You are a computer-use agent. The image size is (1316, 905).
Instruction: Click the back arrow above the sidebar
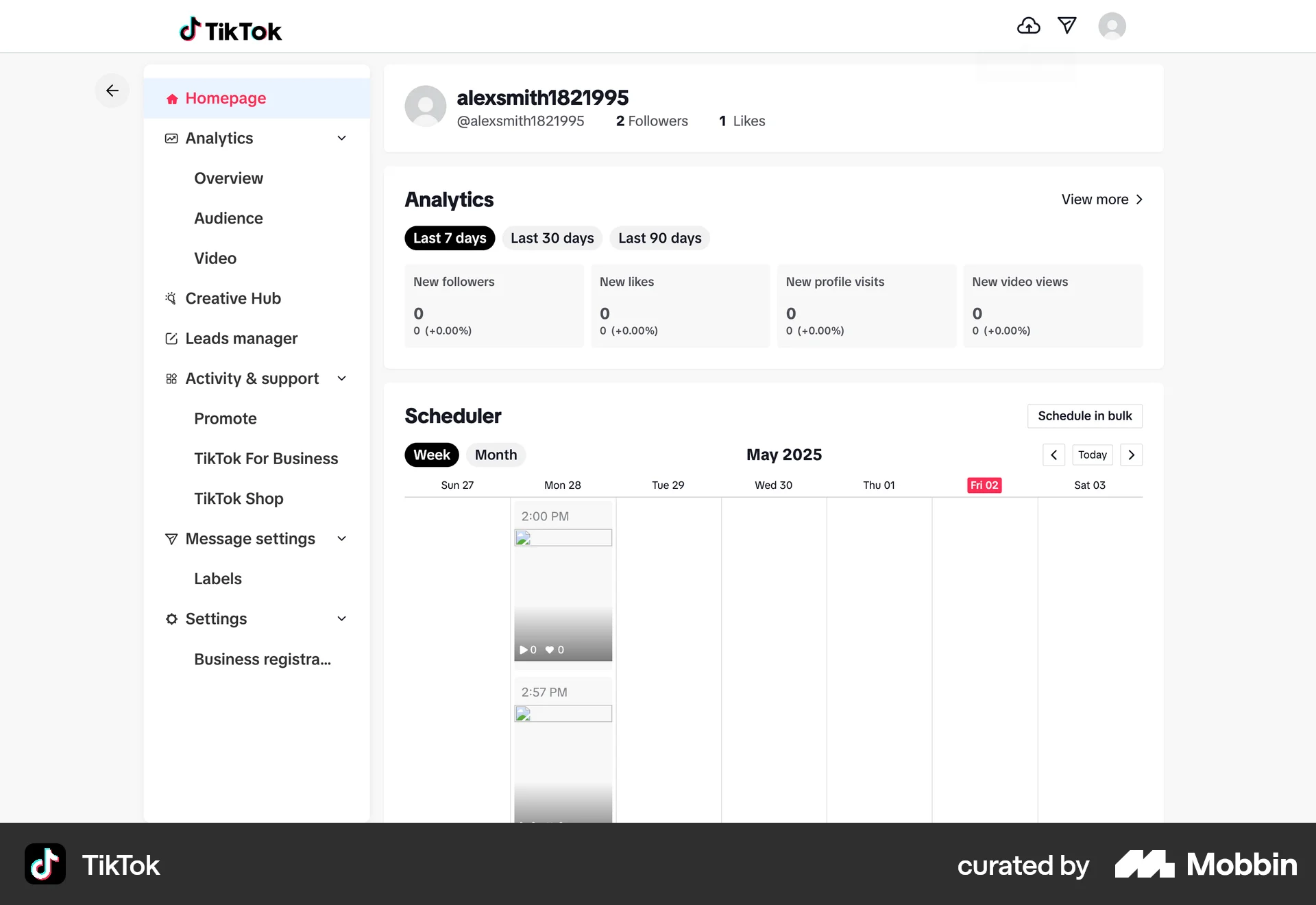[x=112, y=90]
